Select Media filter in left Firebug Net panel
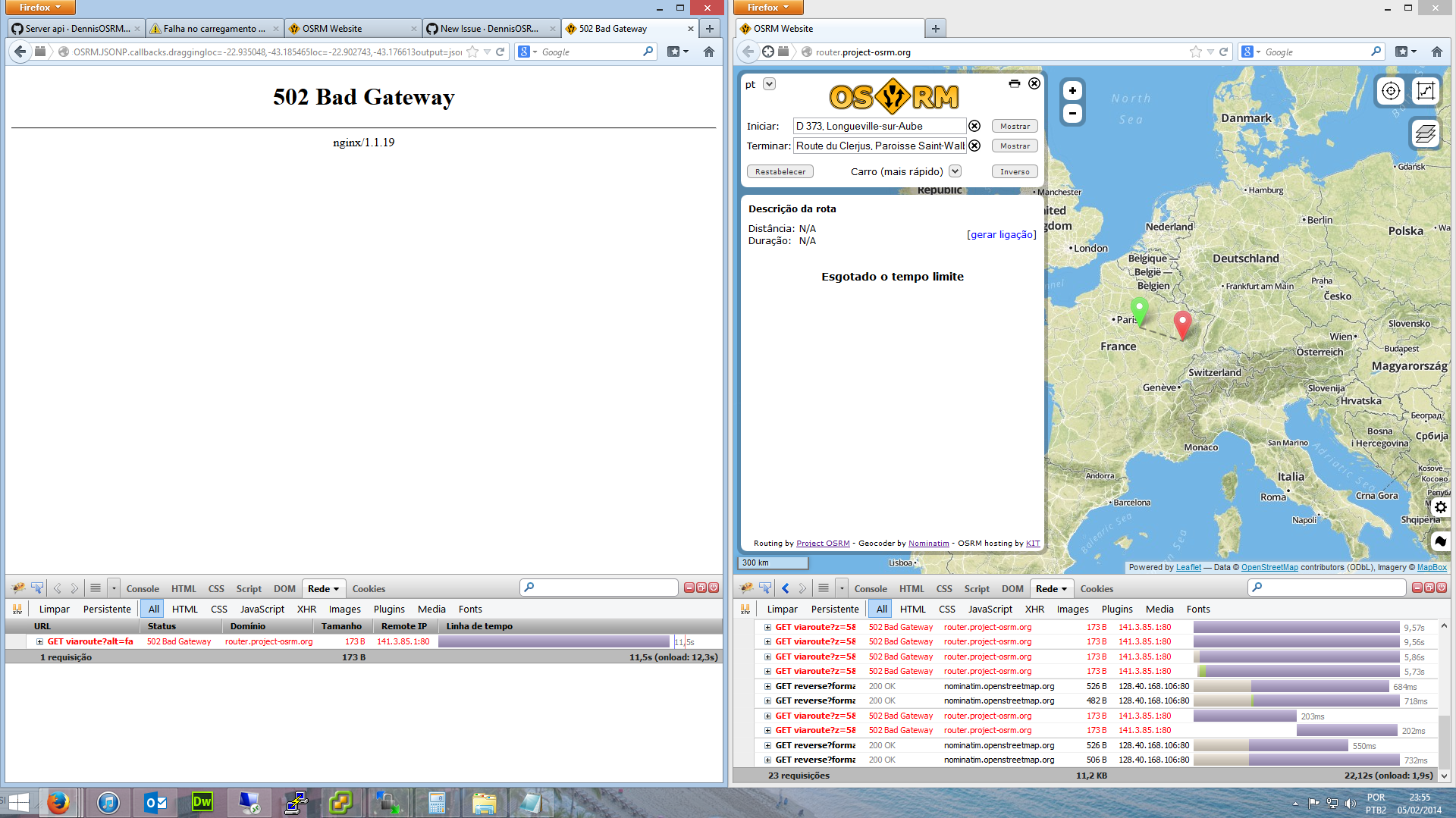Viewport: 1456px width, 818px height. 431,609
